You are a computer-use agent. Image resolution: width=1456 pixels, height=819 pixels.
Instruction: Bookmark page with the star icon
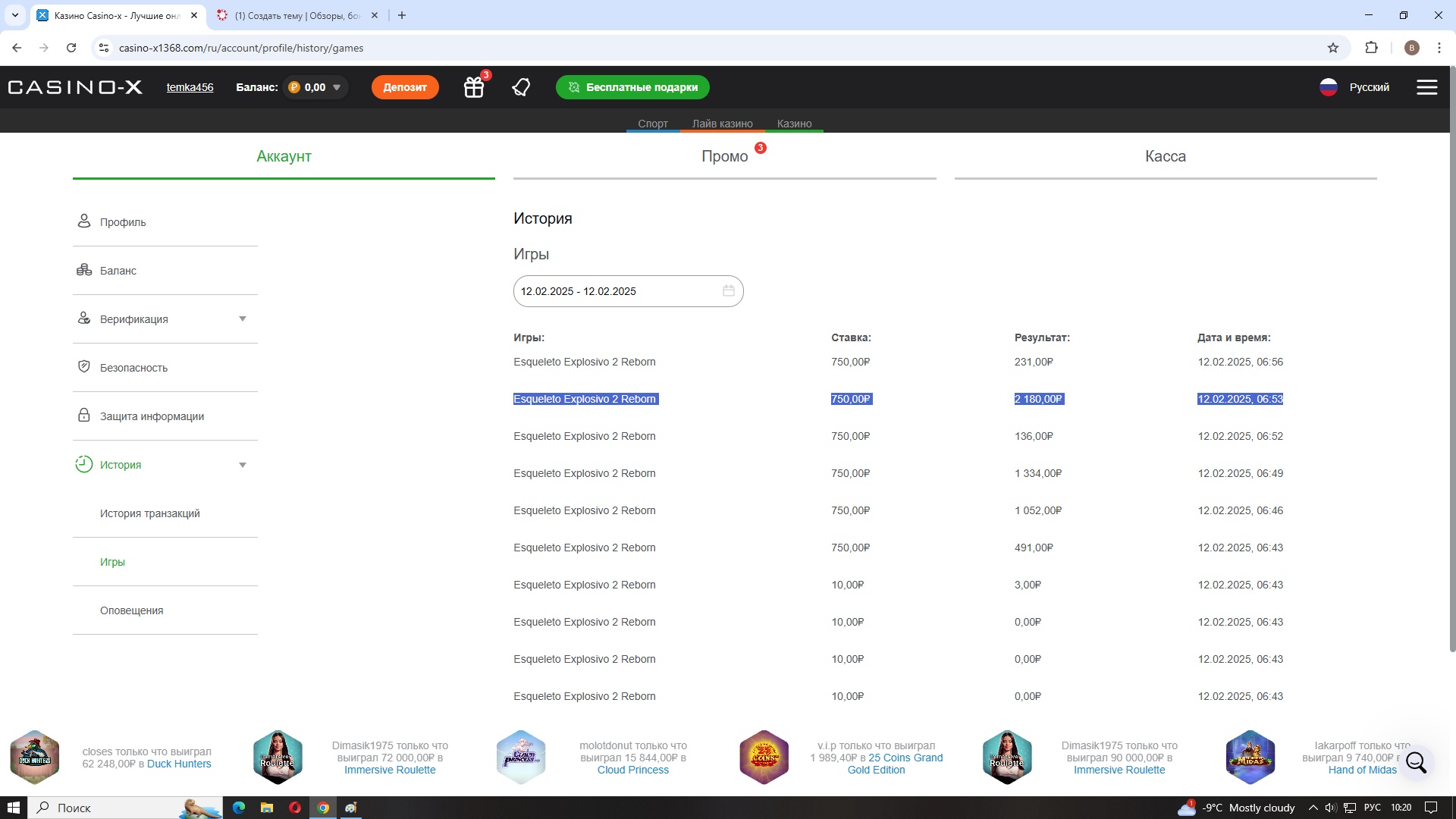point(1333,48)
